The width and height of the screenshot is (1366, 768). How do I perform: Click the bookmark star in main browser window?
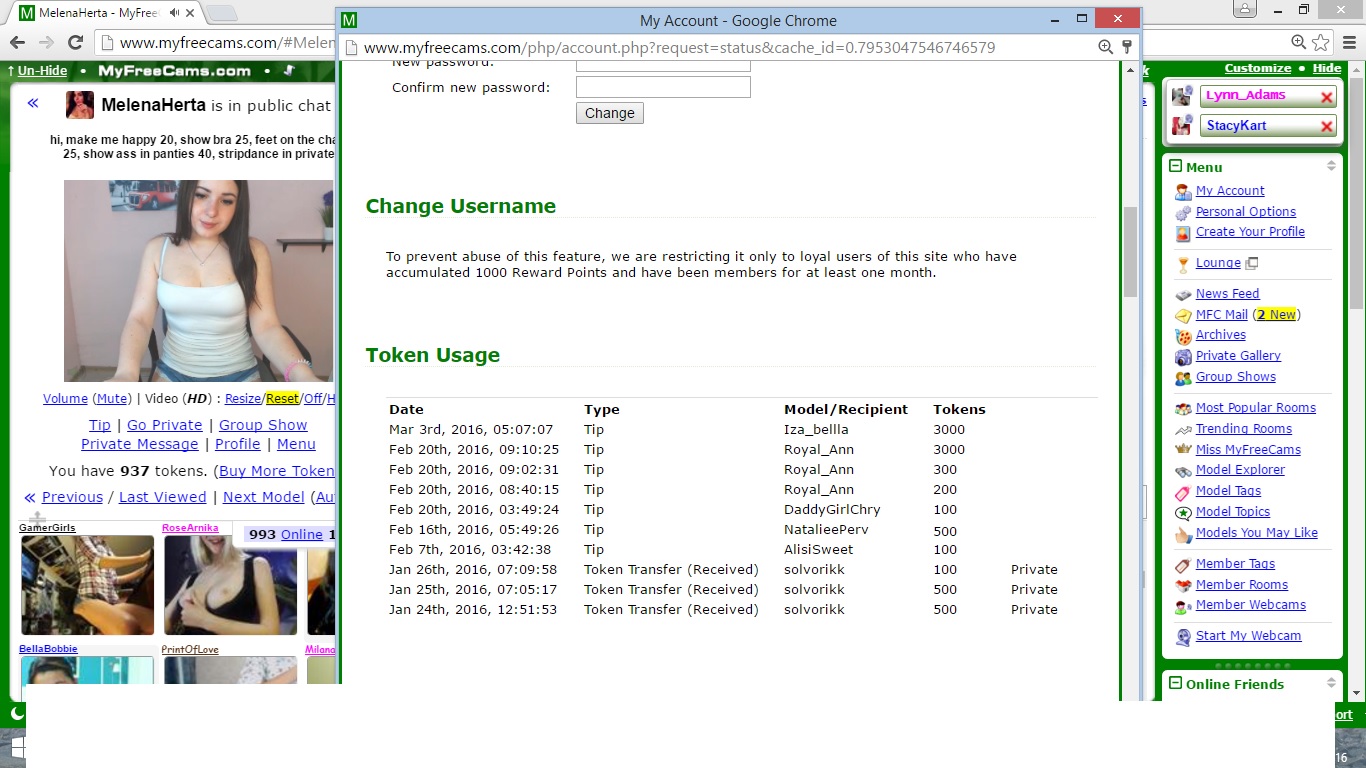tap(1321, 42)
